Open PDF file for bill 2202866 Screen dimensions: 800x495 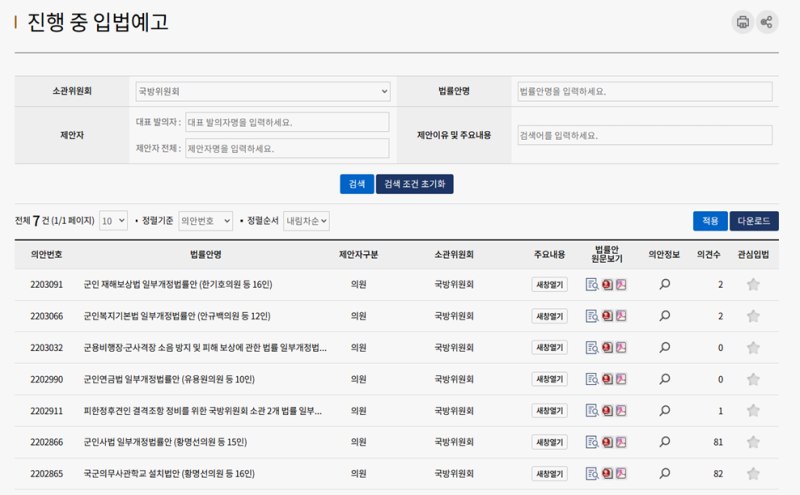[x=621, y=442]
